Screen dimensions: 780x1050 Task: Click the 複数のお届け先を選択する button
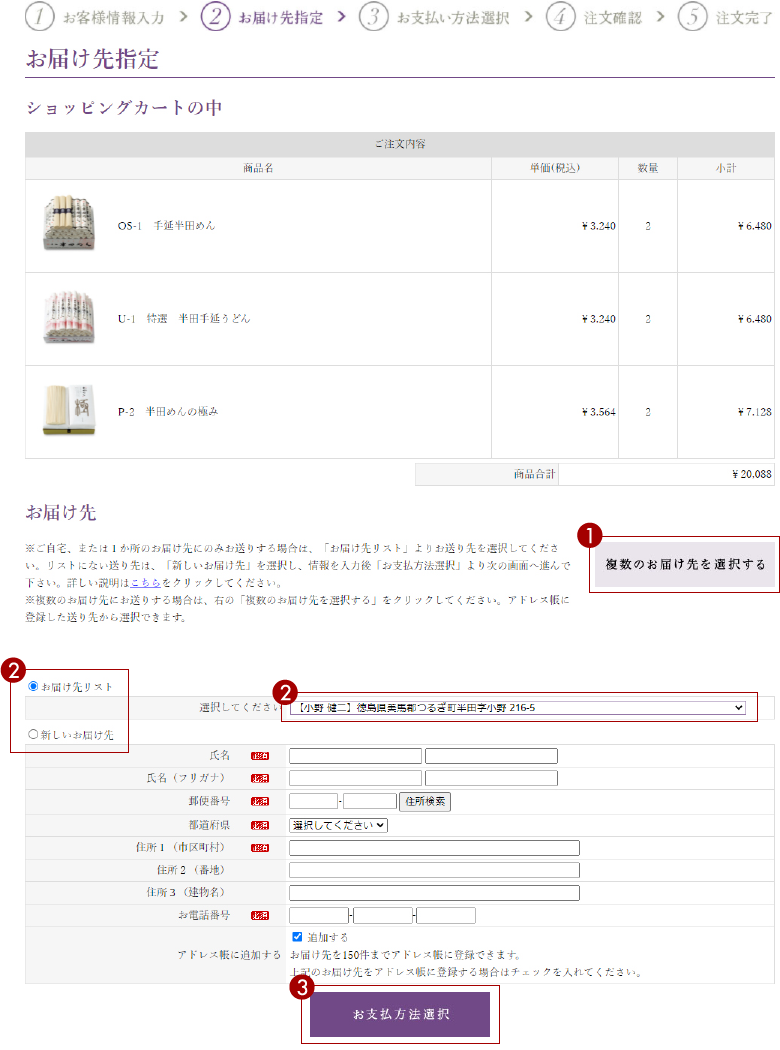pos(685,565)
